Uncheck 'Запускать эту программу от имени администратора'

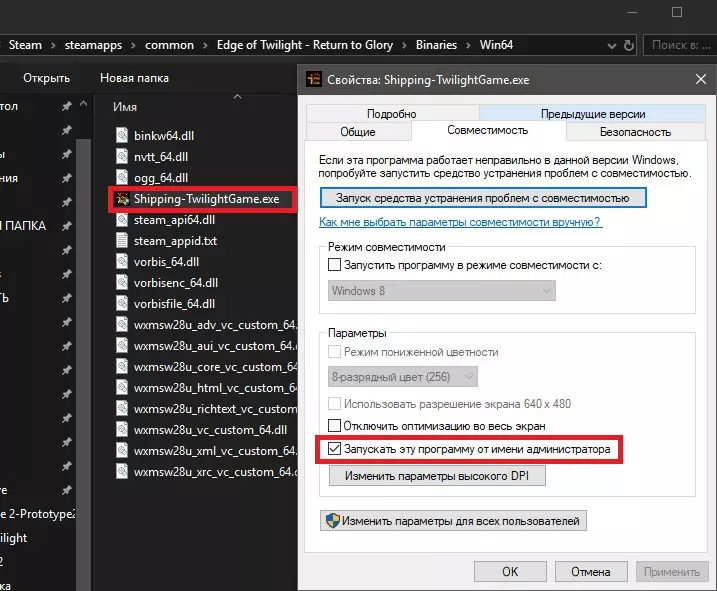[334, 449]
